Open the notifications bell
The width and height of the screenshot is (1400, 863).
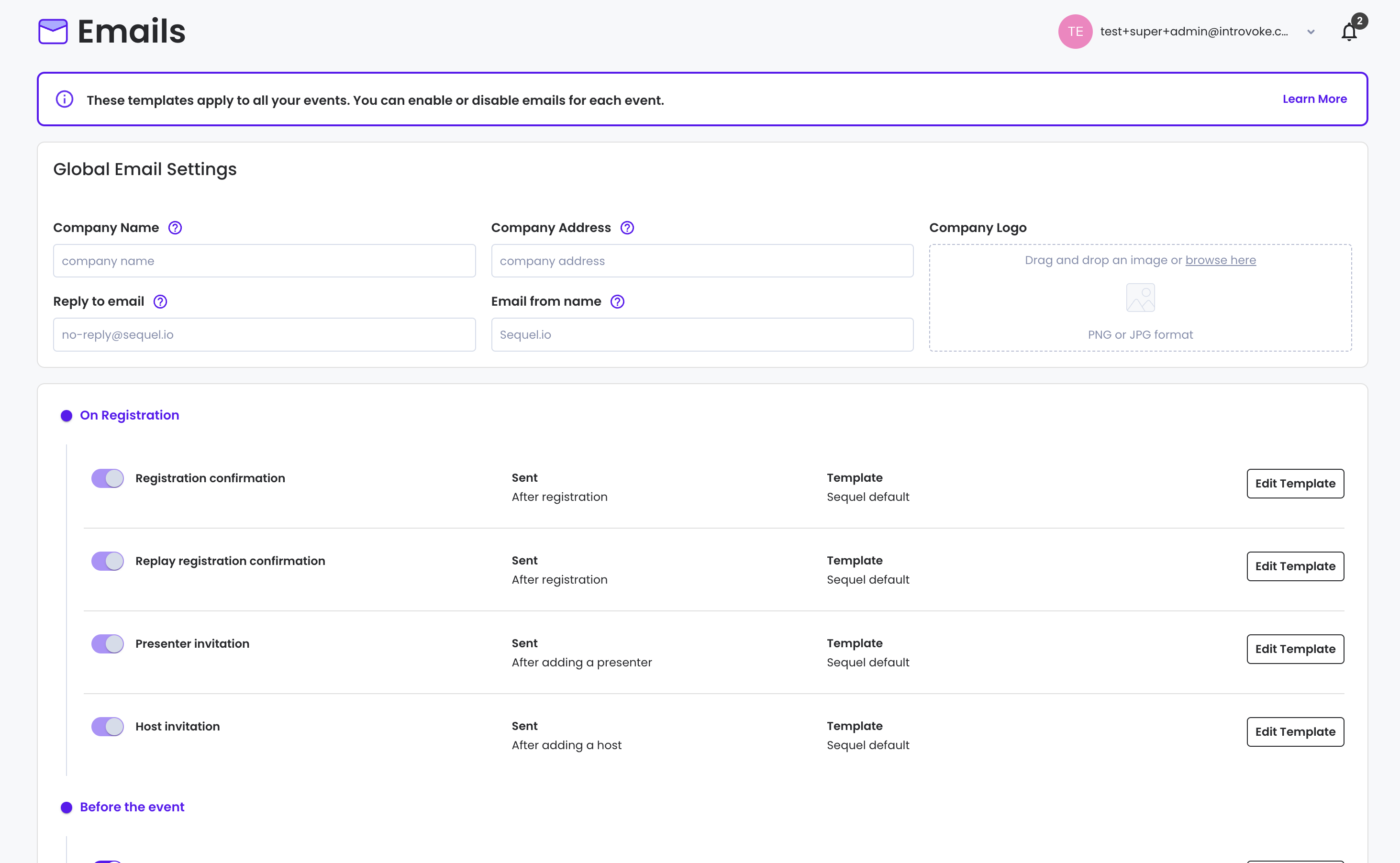[x=1349, y=32]
